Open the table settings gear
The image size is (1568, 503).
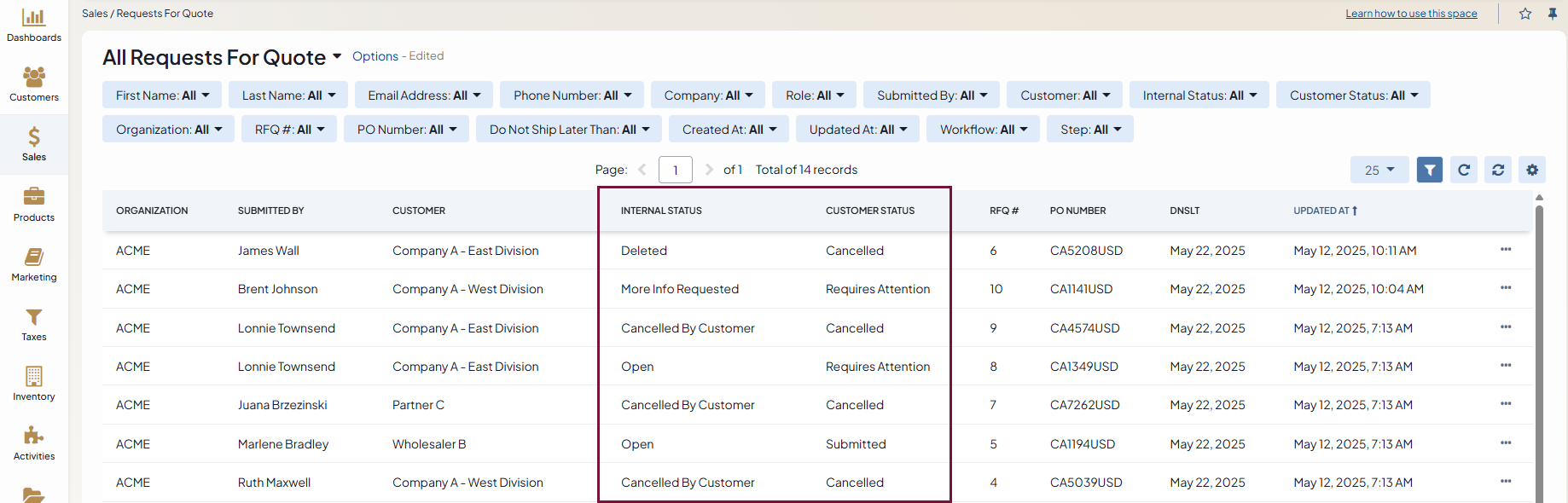click(x=1531, y=170)
